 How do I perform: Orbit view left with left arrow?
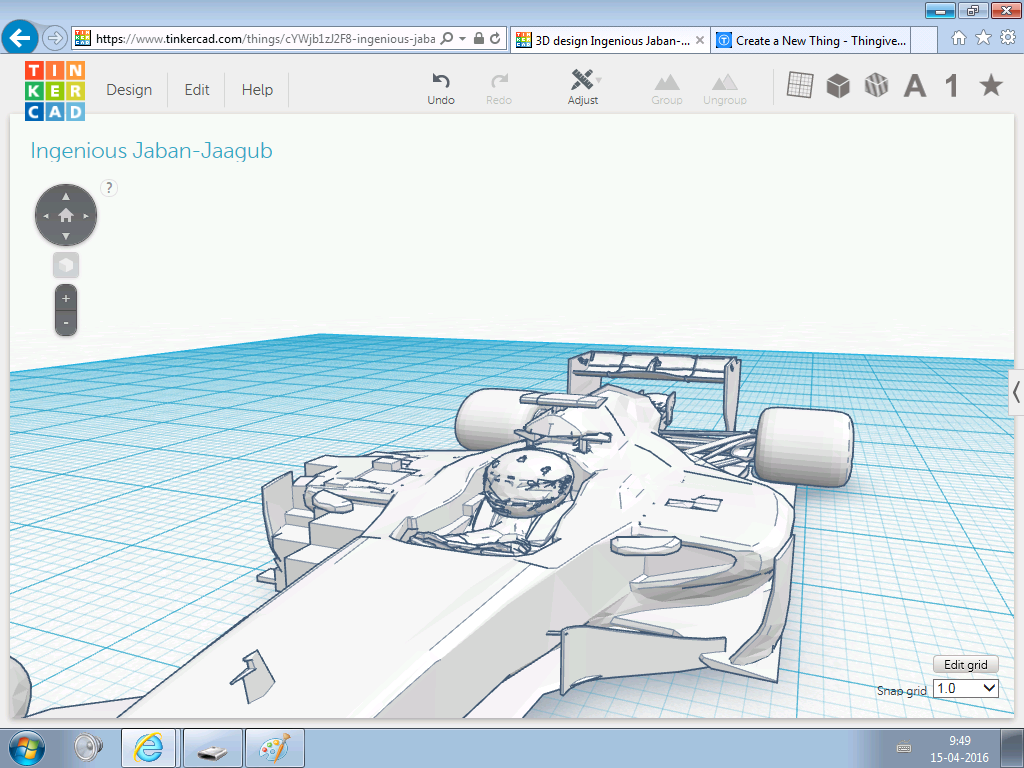coord(46,216)
